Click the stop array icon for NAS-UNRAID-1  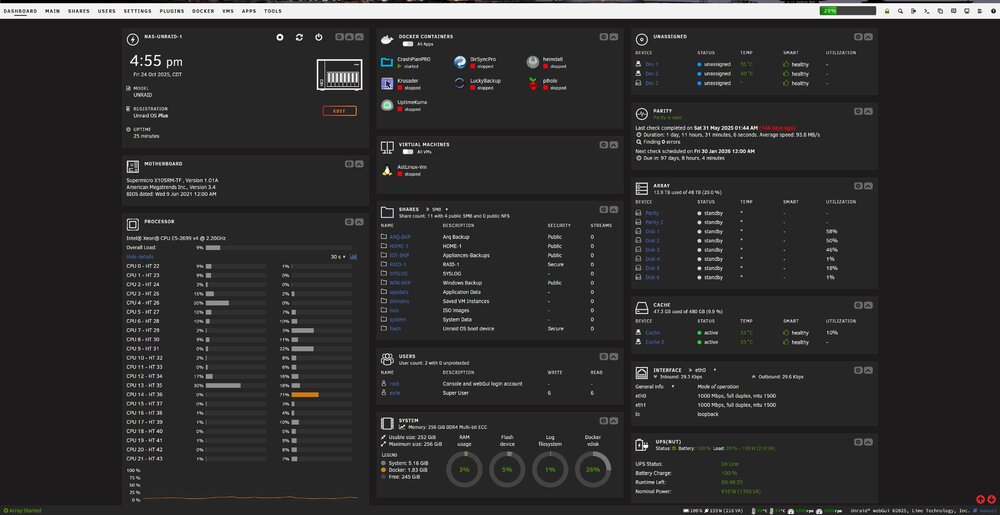click(x=279, y=38)
